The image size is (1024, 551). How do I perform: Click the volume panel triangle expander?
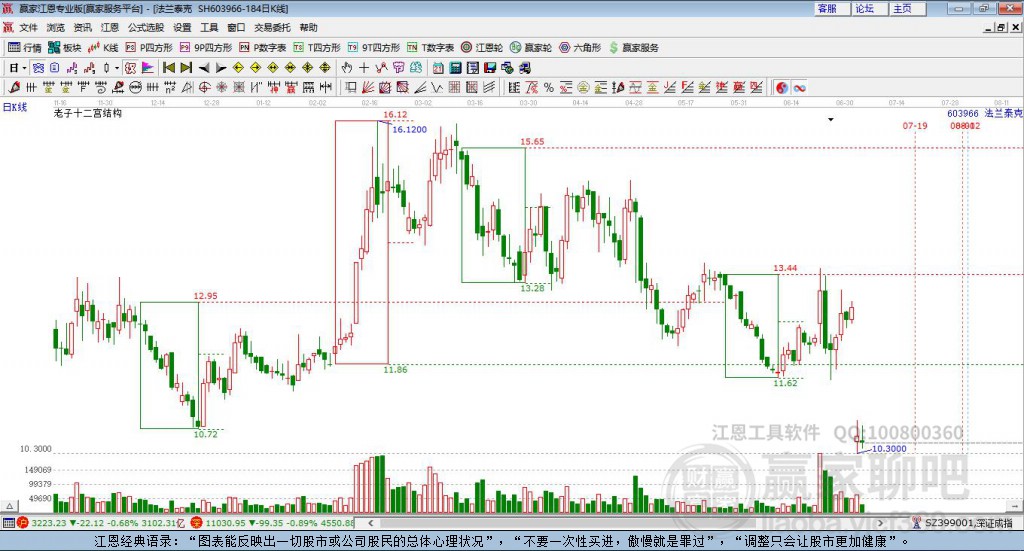[9, 506]
